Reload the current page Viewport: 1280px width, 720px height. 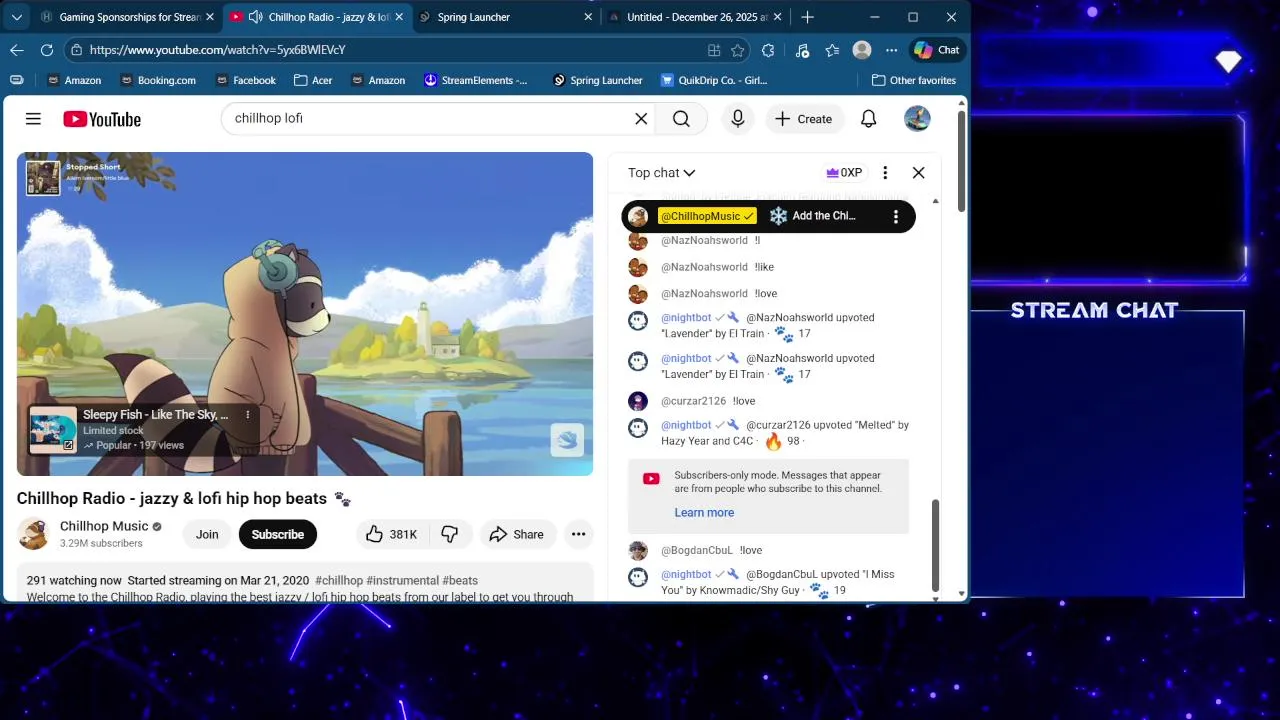[47, 50]
